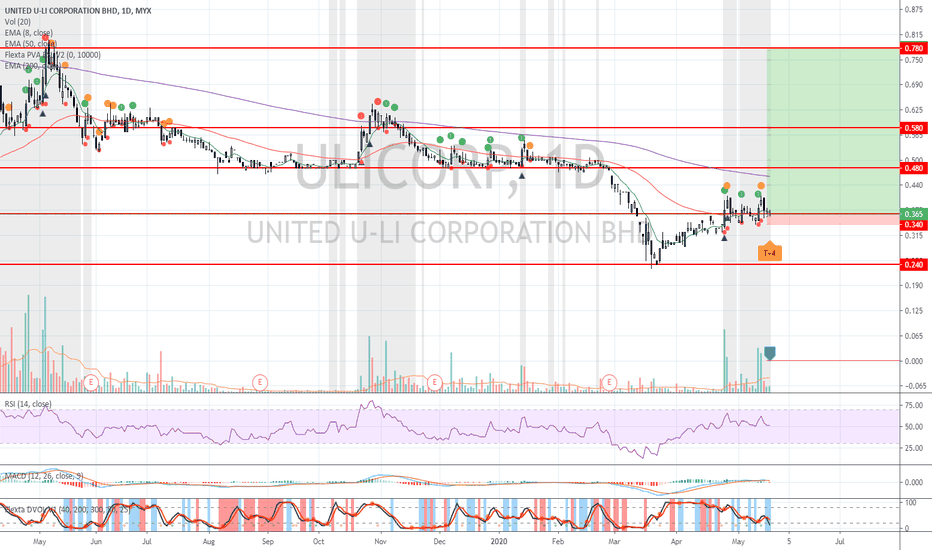932x550 pixels.
Task: Click the Mar label on time axis
Action: pyautogui.click(x=614, y=542)
